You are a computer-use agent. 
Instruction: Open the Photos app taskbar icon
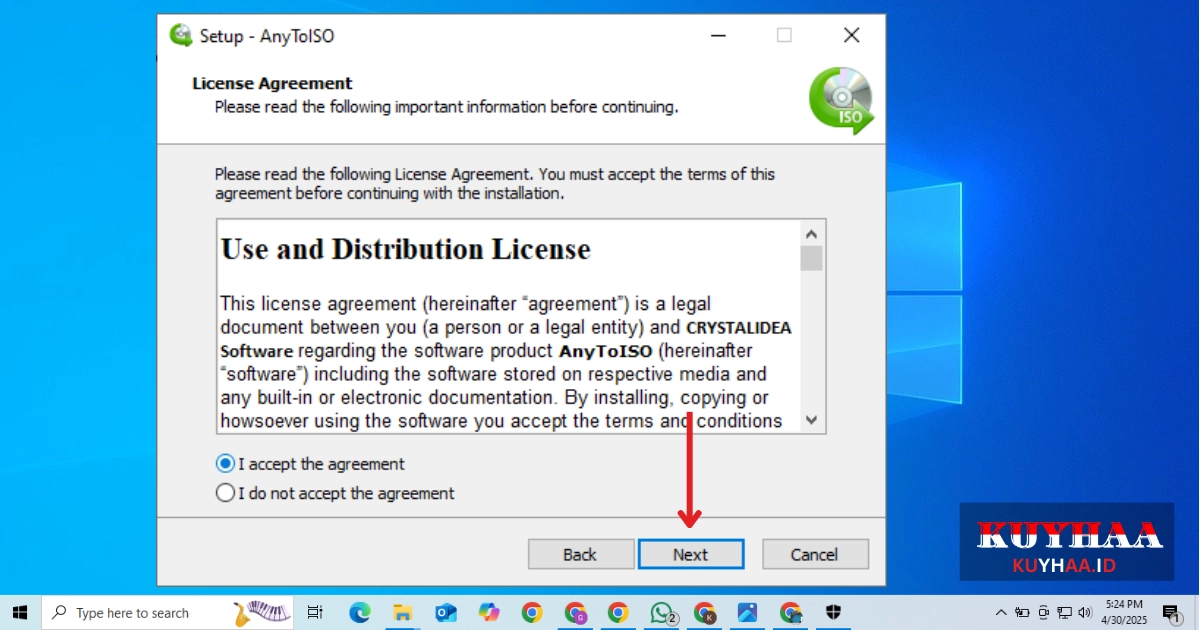pyautogui.click(x=747, y=612)
